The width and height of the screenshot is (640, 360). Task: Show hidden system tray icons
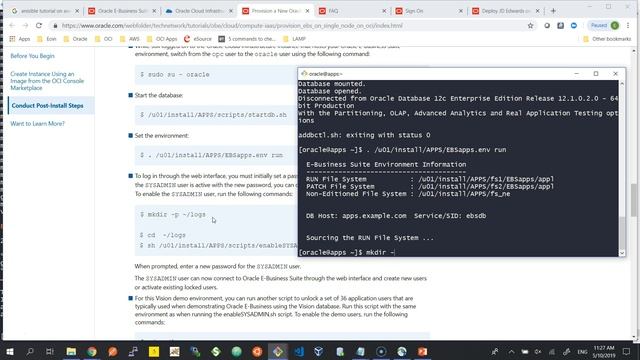coord(511,351)
